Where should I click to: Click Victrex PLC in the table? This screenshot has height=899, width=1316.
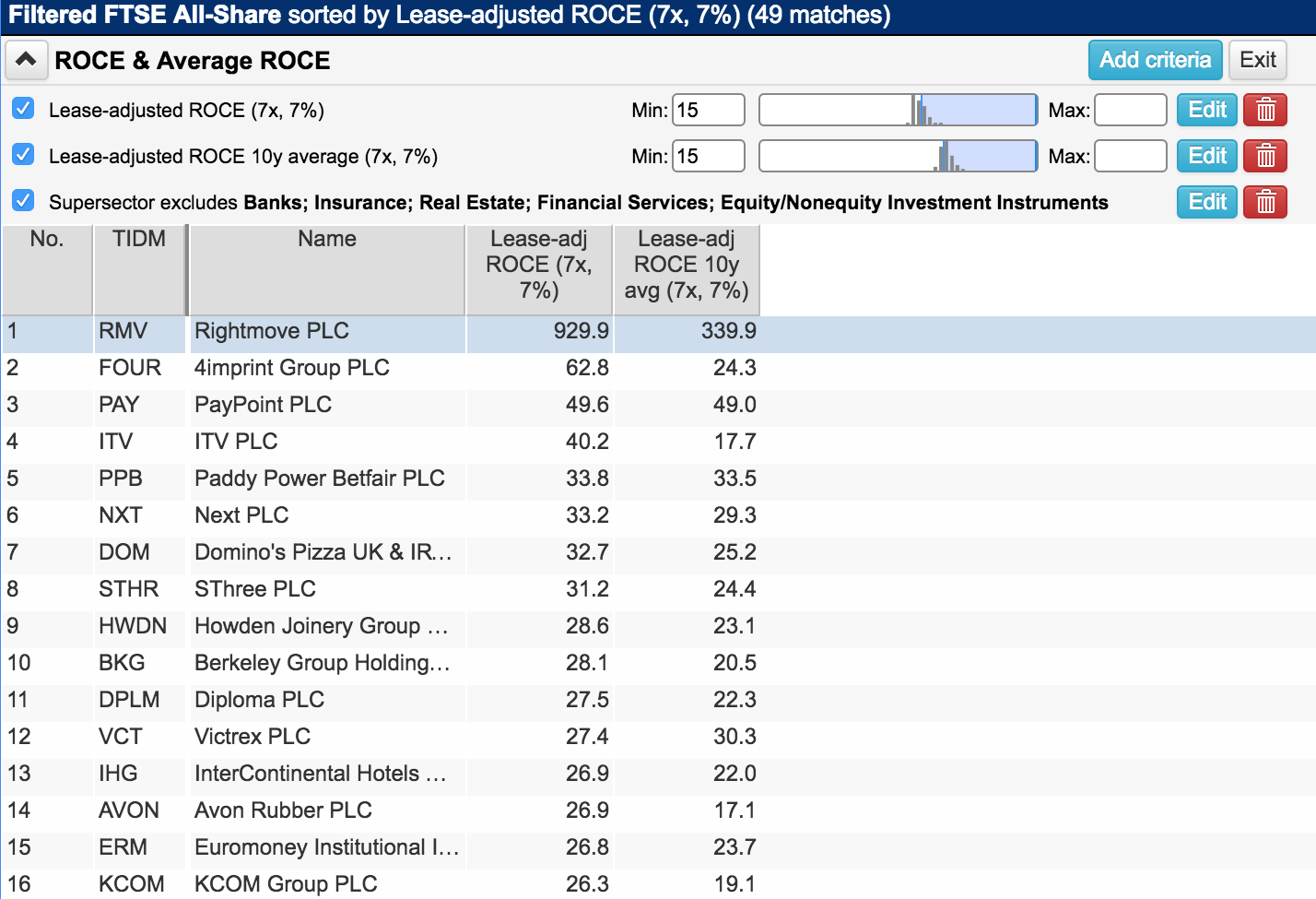click(253, 737)
